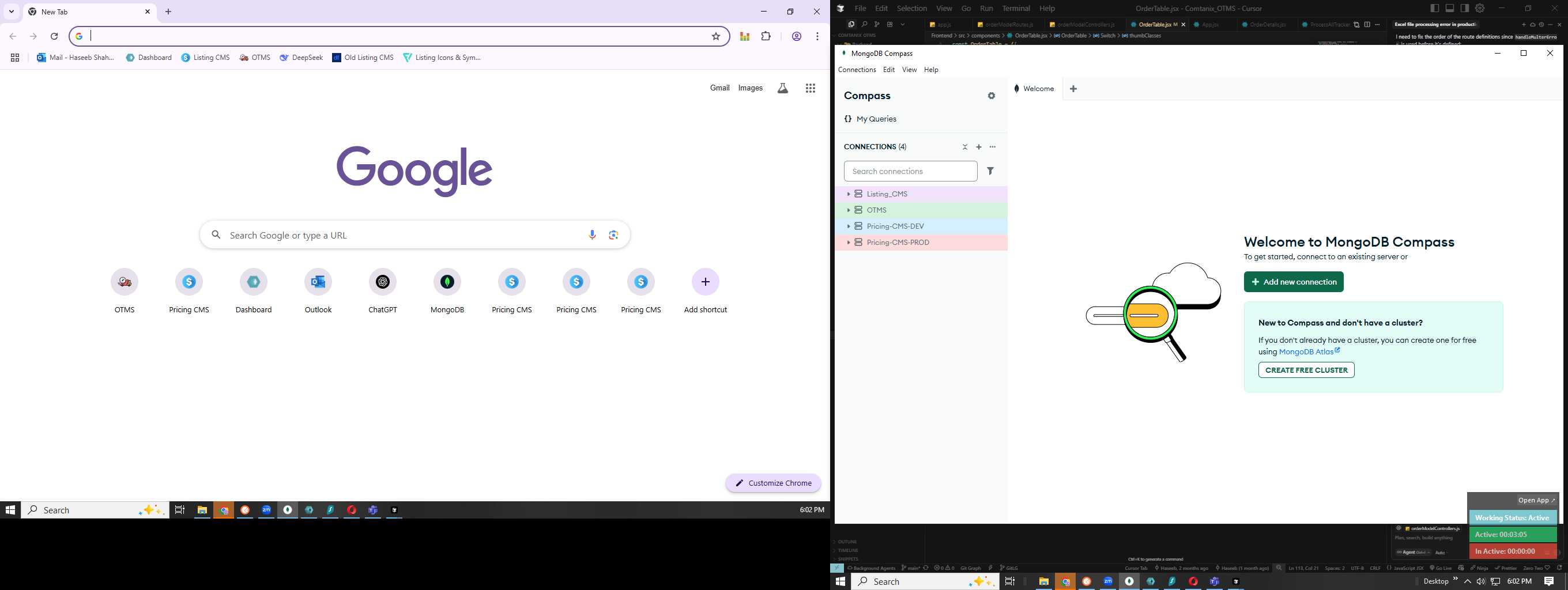Focus the Search connections field
Screen dimensions: 1568x590
click(x=910, y=171)
